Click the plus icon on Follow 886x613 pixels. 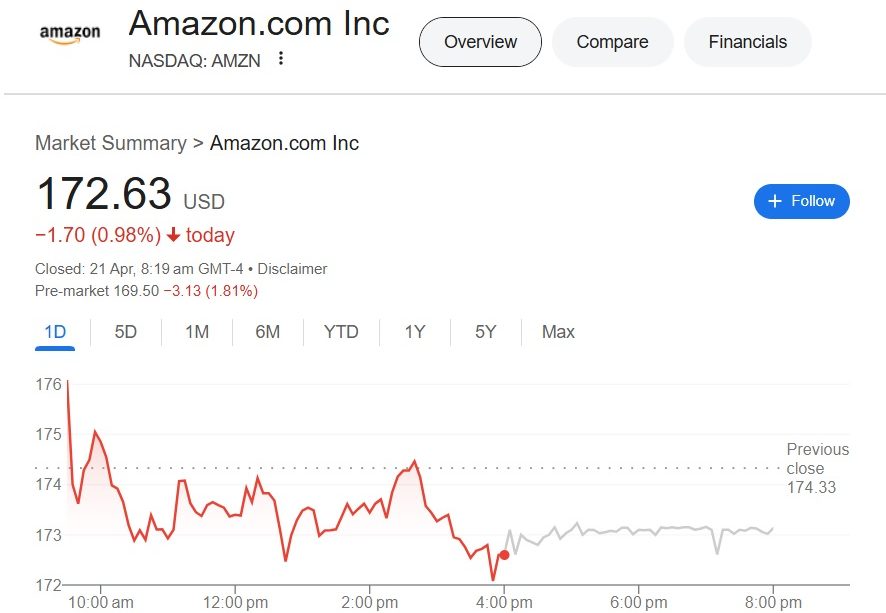point(775,201)
